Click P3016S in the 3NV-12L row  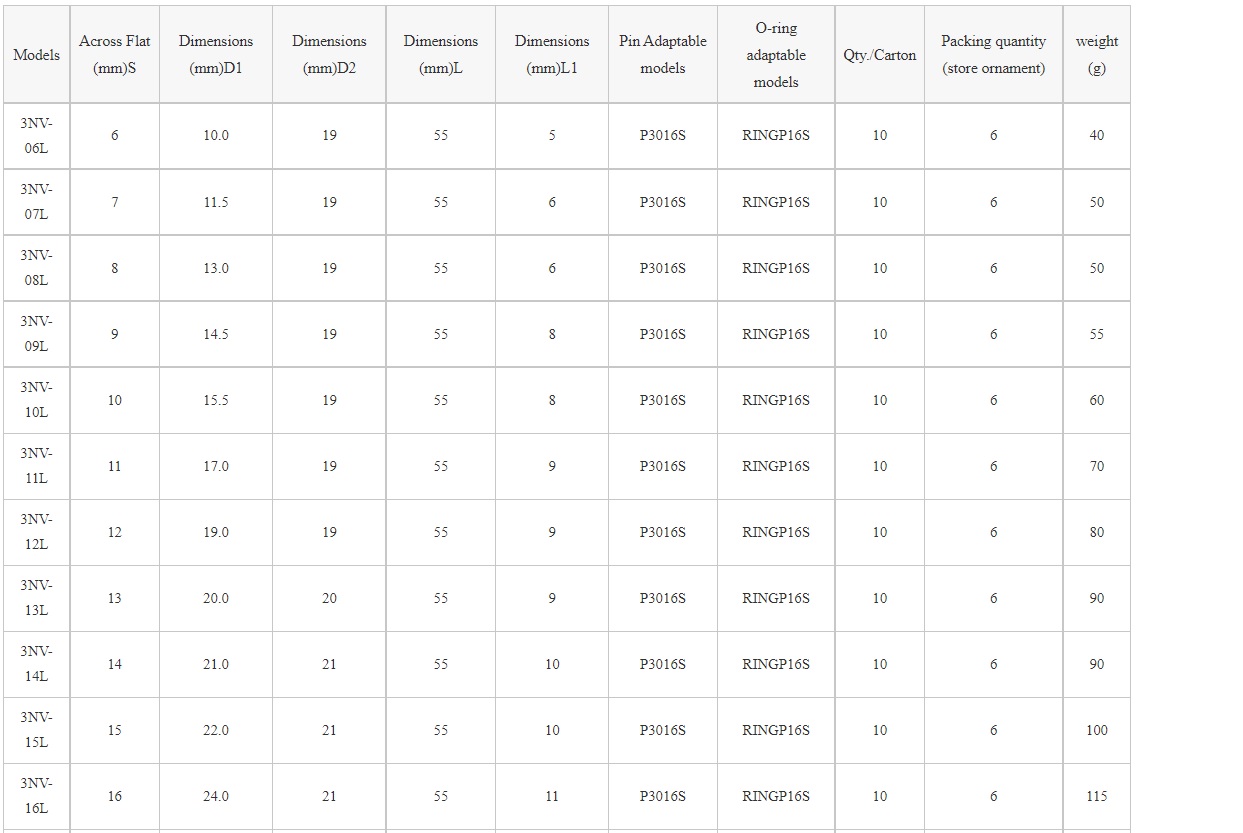pos(663,532)
